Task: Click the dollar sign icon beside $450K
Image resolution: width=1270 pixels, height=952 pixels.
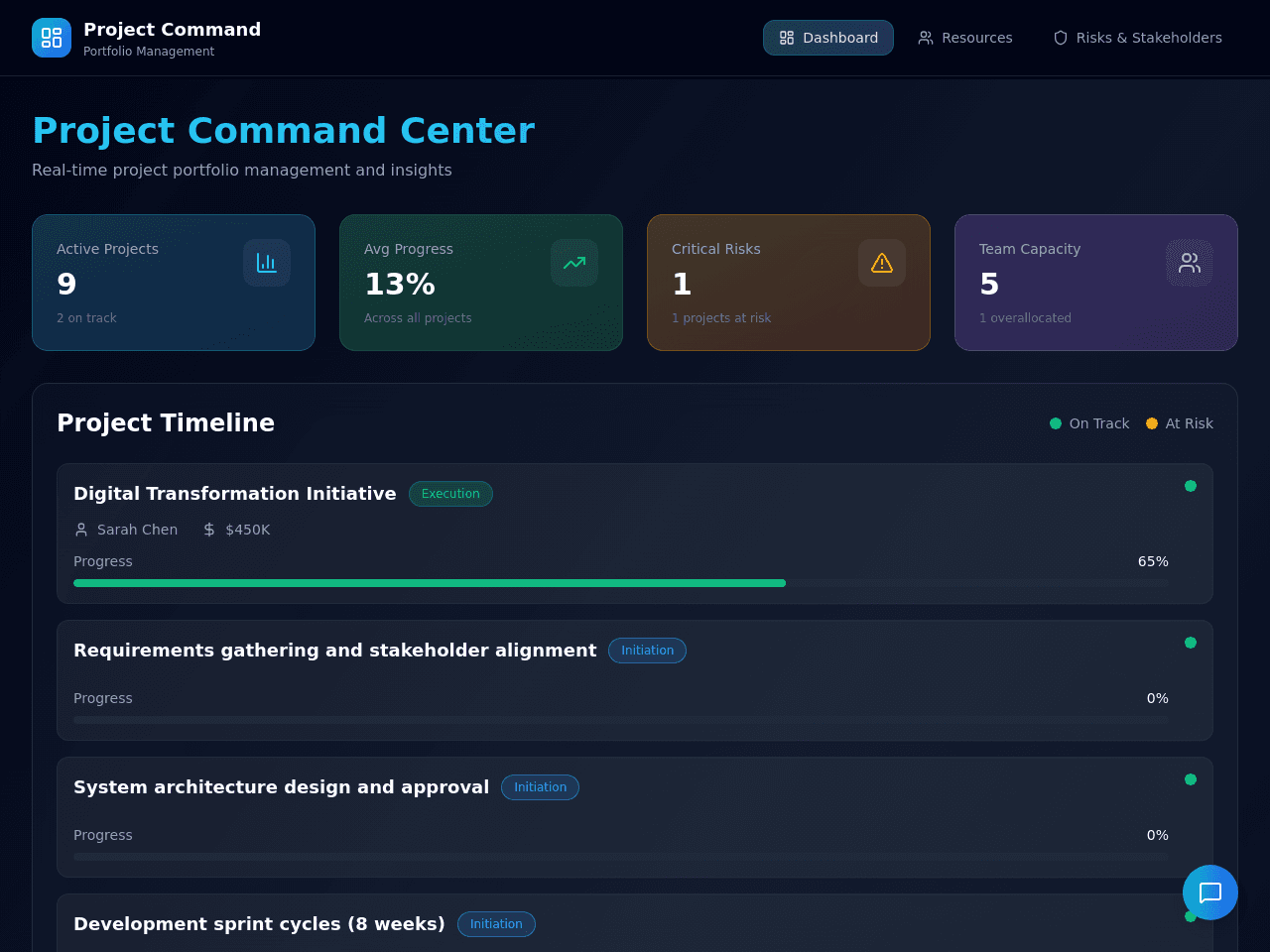Action: [209, 530]
